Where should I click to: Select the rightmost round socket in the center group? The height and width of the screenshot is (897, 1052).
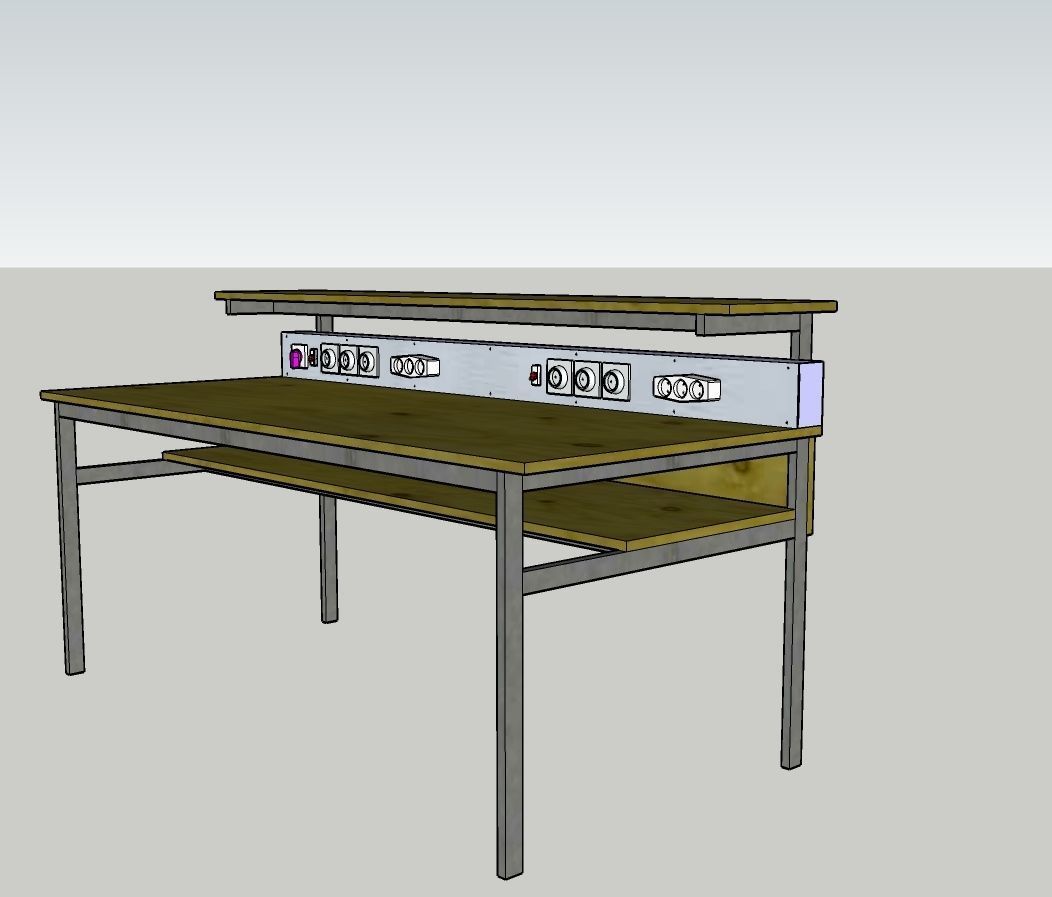pos(612,381)
